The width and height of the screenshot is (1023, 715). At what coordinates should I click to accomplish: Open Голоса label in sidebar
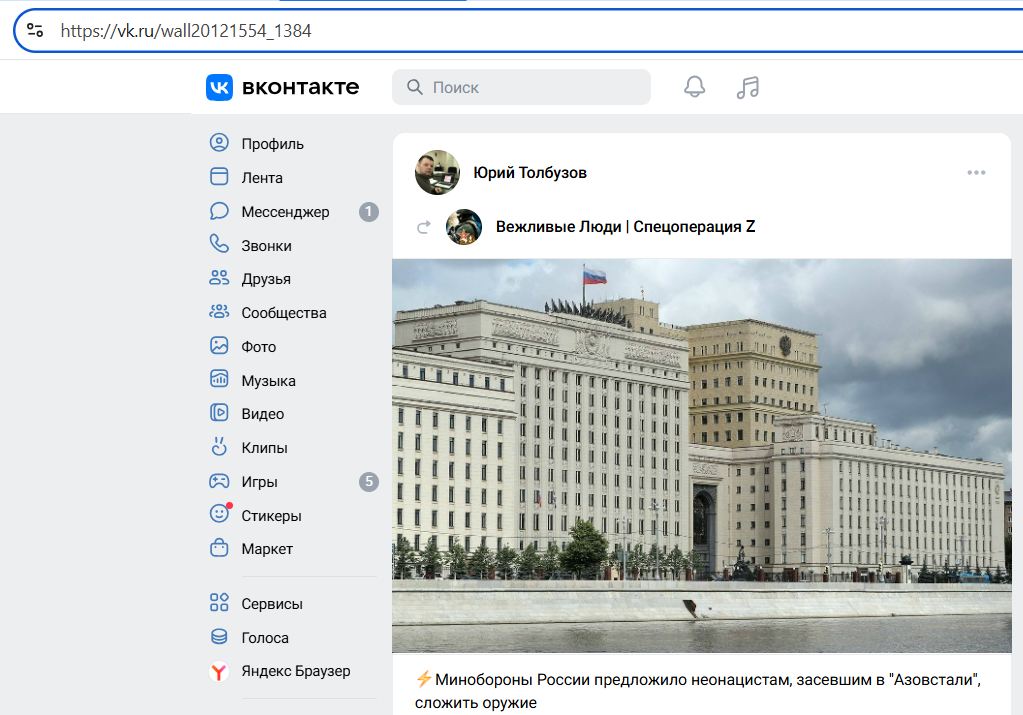coord(265,638)
